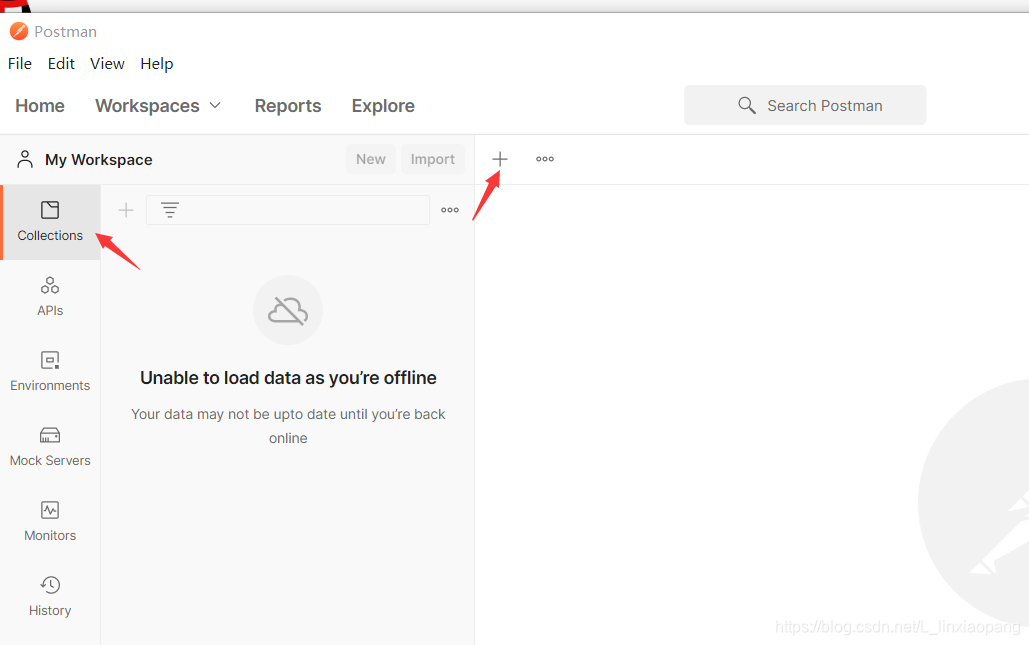Screen dimensions: 1029x645
Task: Open the Collections sidebar tab
Action: coord(51,222)
